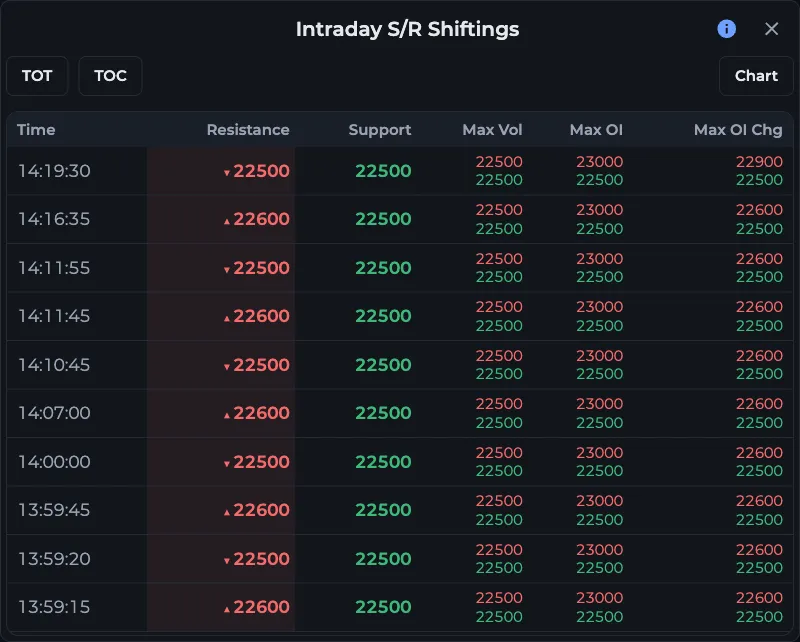Switch to the TOC view
Image resolution: width=800 pixels, height=642 pixels.
pyautogui.click(x=110, y=76)
